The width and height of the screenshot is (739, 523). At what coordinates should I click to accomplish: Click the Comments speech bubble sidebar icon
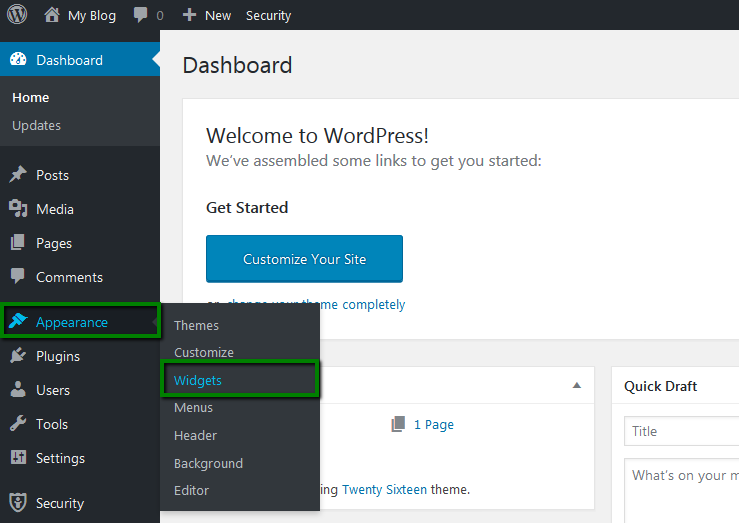[18, 276]
